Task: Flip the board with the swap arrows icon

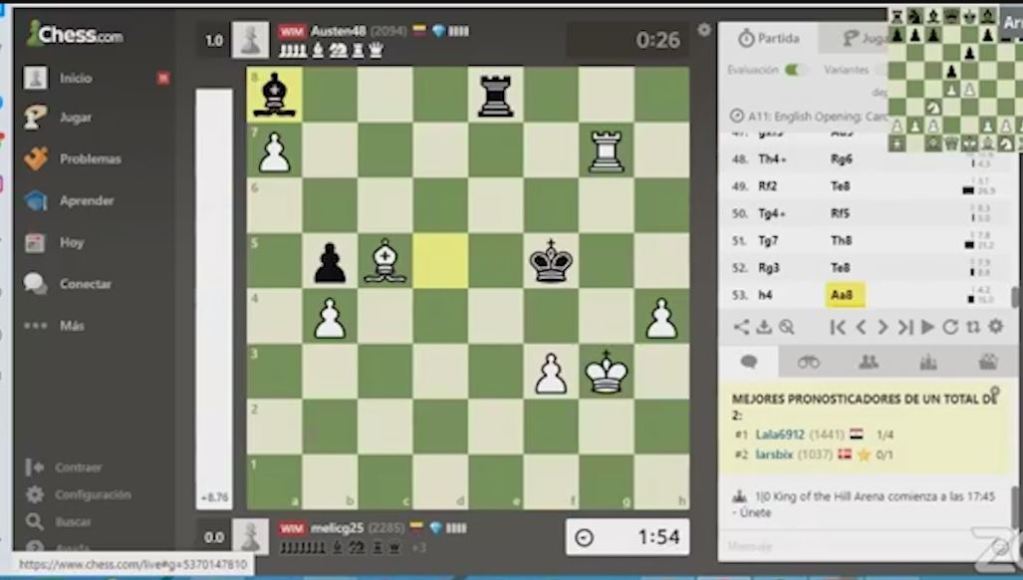Action: [x=972, y=327]
